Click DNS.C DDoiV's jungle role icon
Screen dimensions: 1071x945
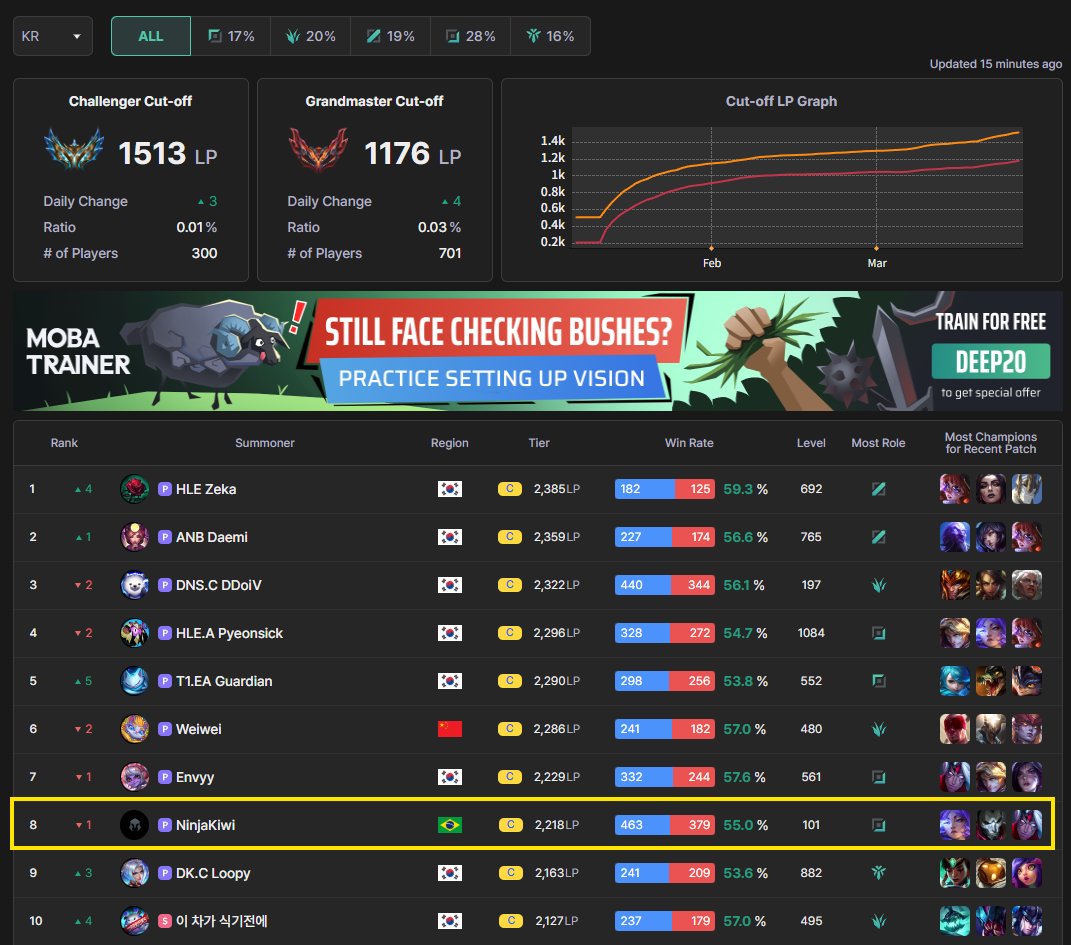(x=878, y=585)
